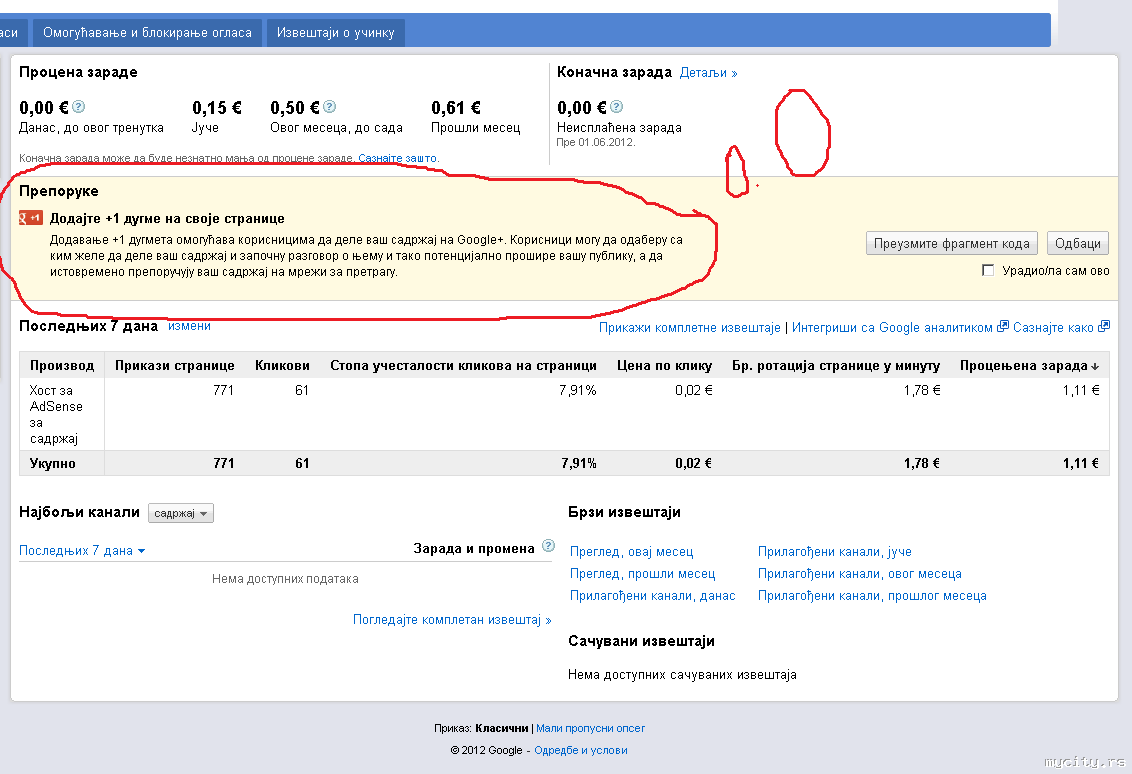Viewport: 1132px width, 774px height.
Task: Click the Хост за AdSense за садржај row
Action: (x=564, y=414)
